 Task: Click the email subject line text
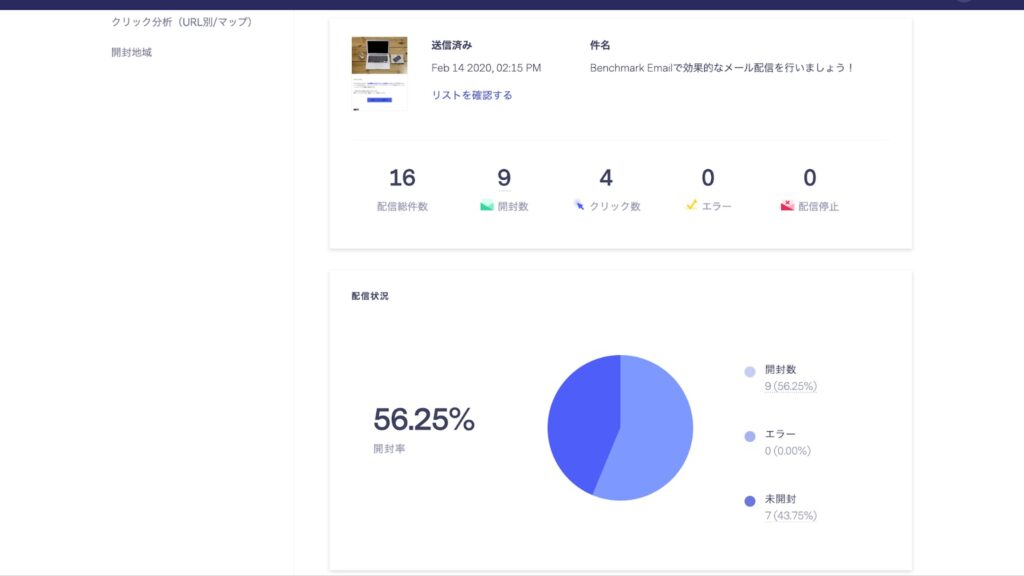(x=722, y=67)
